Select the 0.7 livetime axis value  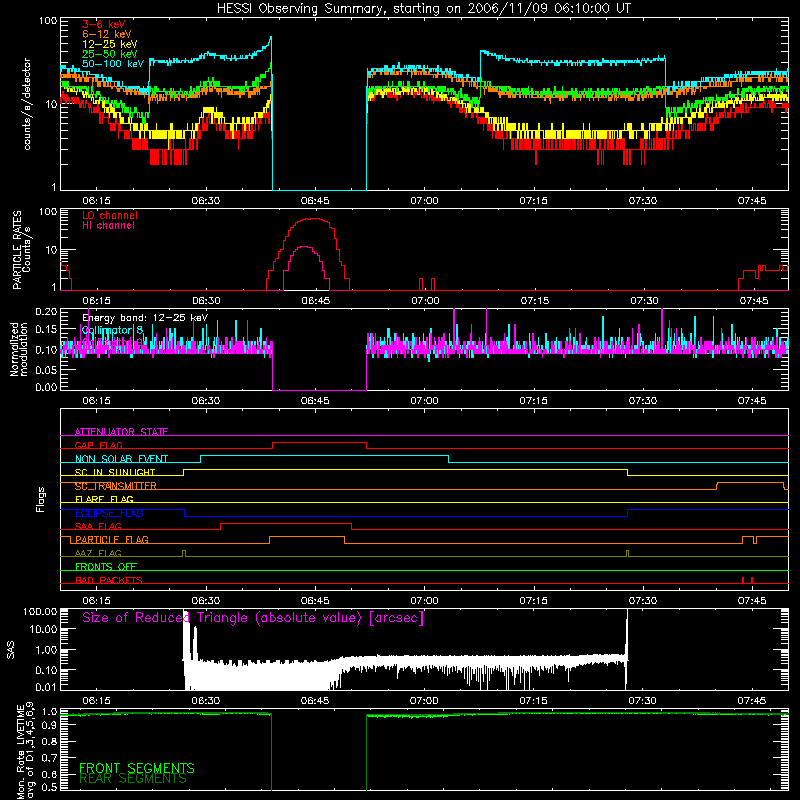point(50,758)
